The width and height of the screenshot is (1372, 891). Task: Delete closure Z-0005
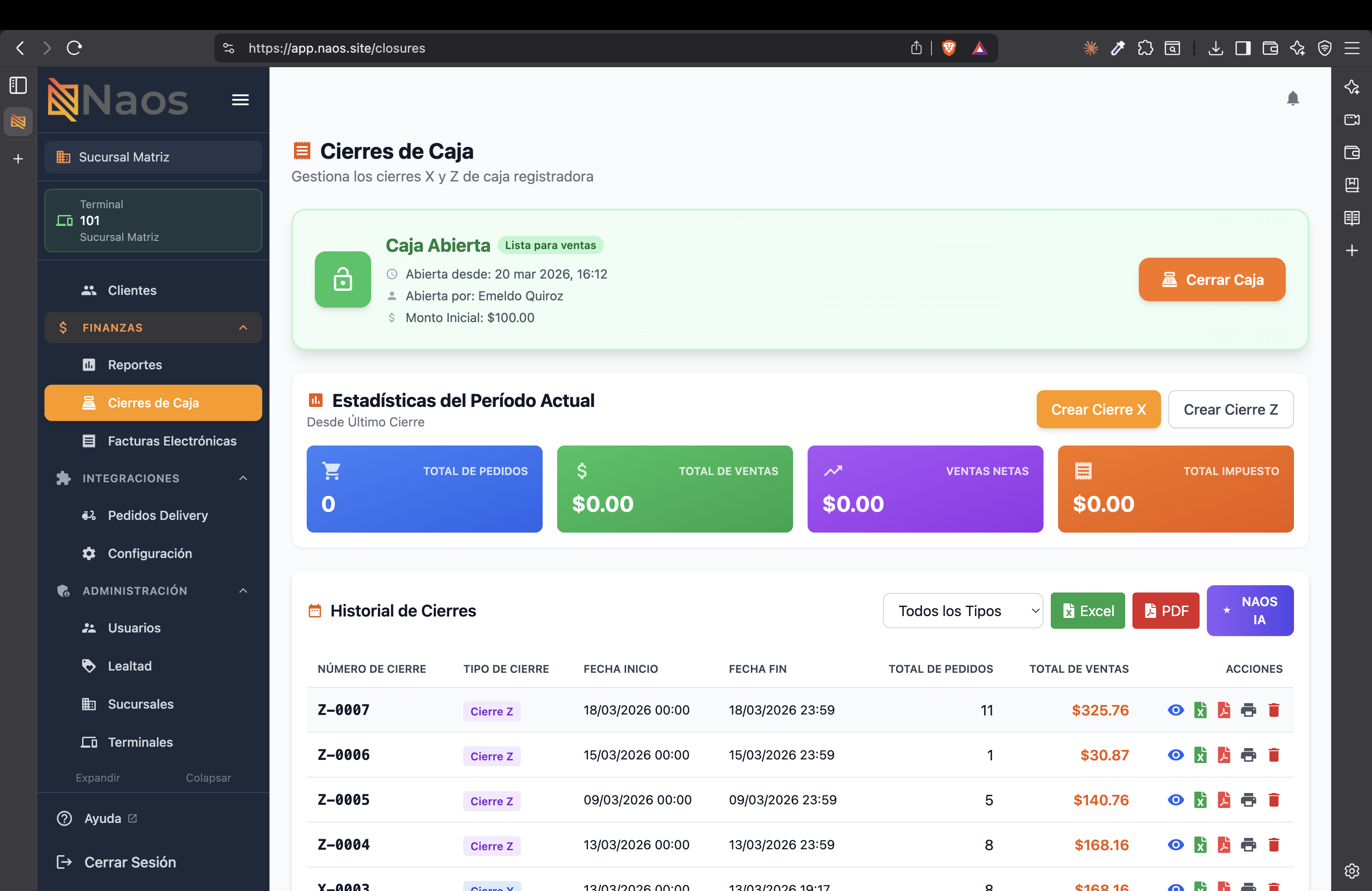click(x=1274, y=799)
